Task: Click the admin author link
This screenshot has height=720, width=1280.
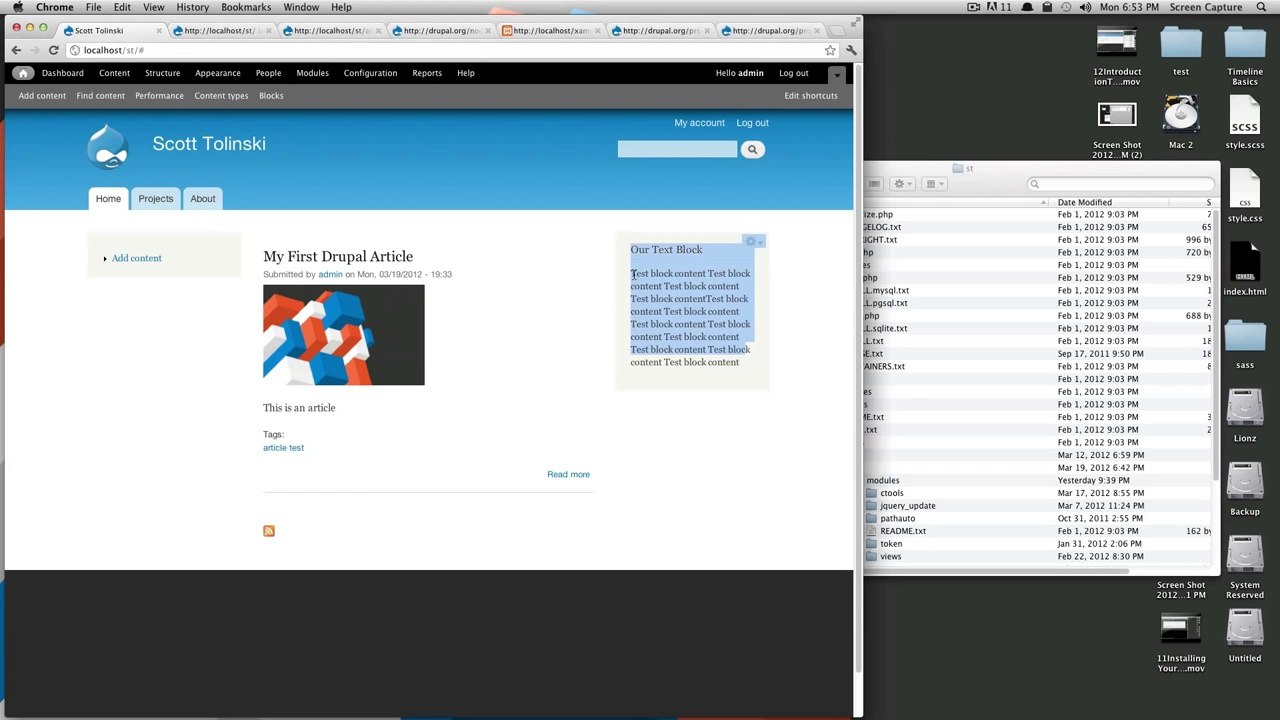Action: 330,274
